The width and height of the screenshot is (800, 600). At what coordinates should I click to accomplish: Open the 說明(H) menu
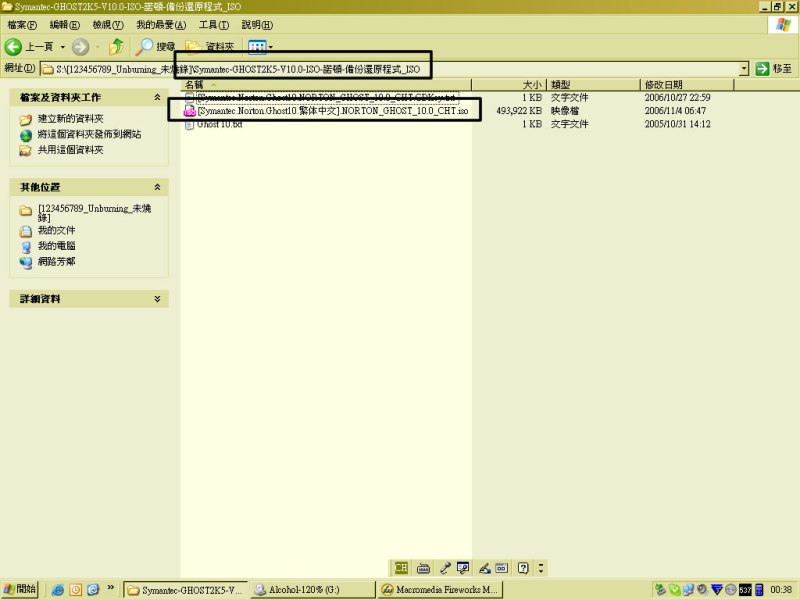point(257,24)
